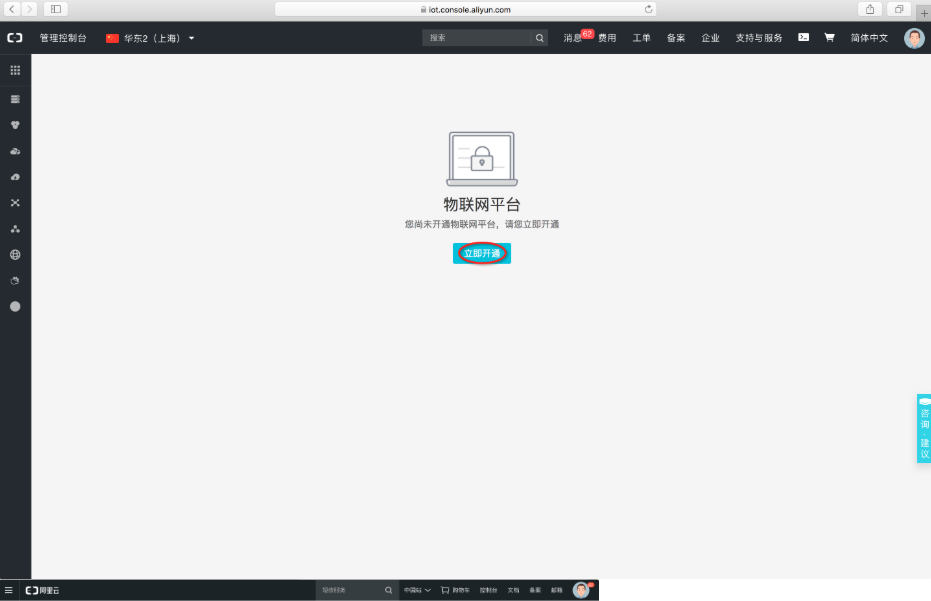Click the search icon in the bottom bar
931x601 pixels.
coord(388,590)
